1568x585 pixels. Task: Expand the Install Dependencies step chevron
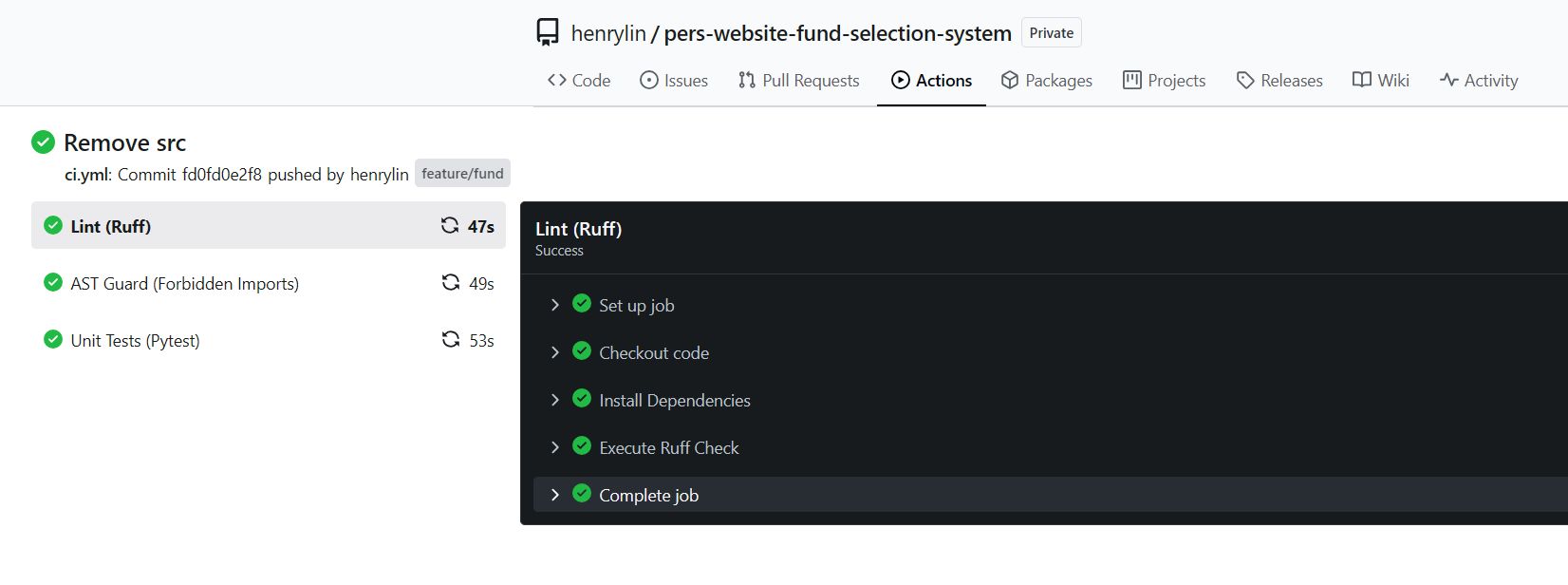coord(555,400)
